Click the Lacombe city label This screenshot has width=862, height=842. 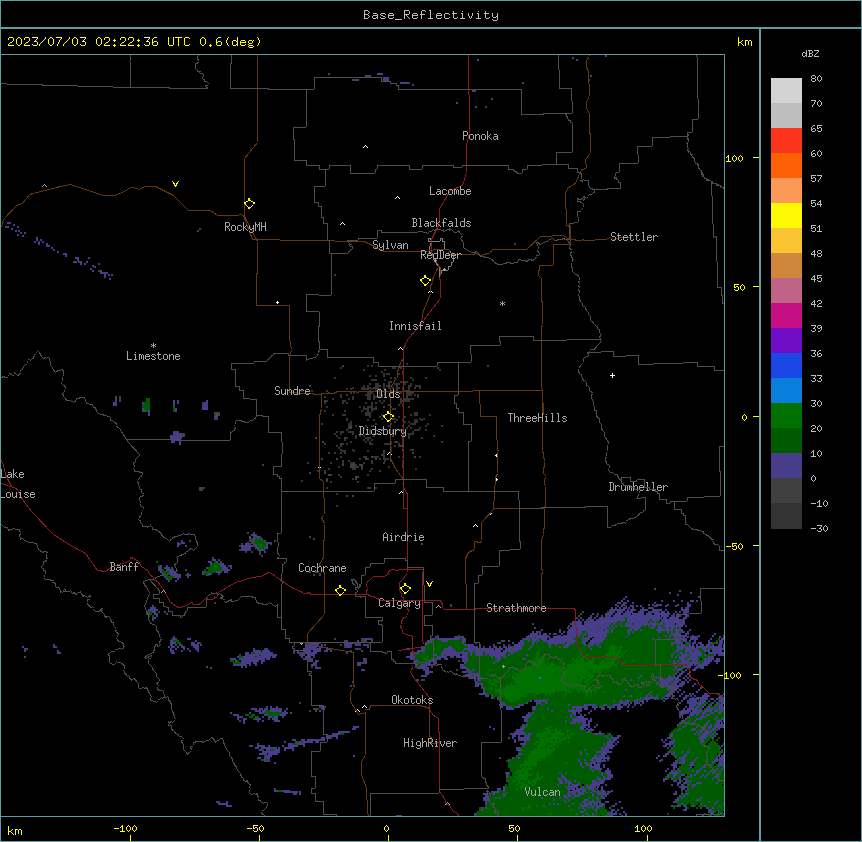[450, 191]
